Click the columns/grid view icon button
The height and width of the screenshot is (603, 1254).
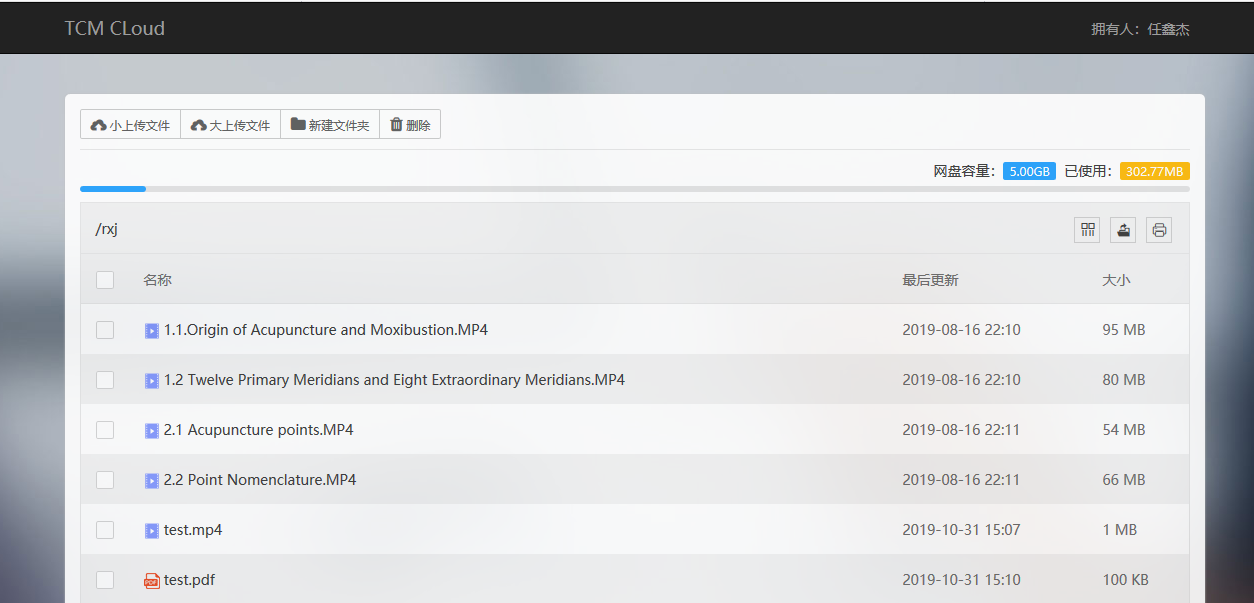click(1087, 230)
